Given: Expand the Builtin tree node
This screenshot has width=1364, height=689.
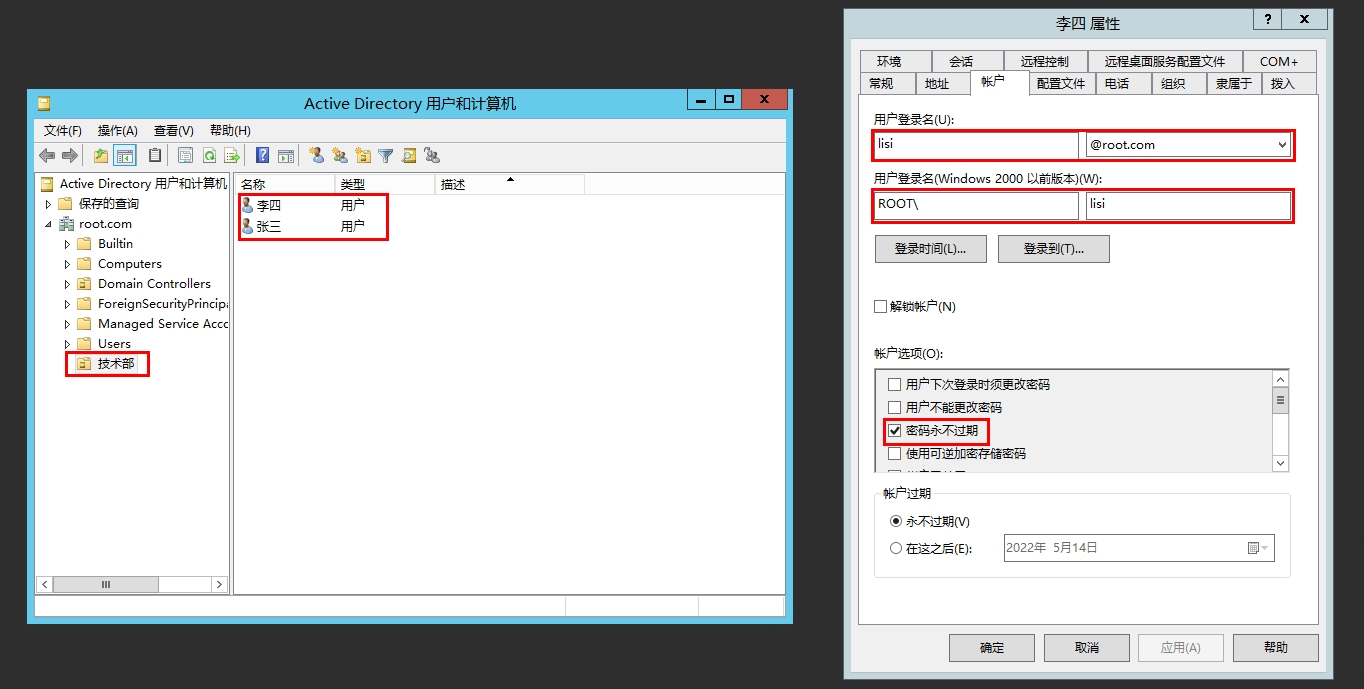Looking at the screenshot, I should pyautogui.click(x=67, y=244).
